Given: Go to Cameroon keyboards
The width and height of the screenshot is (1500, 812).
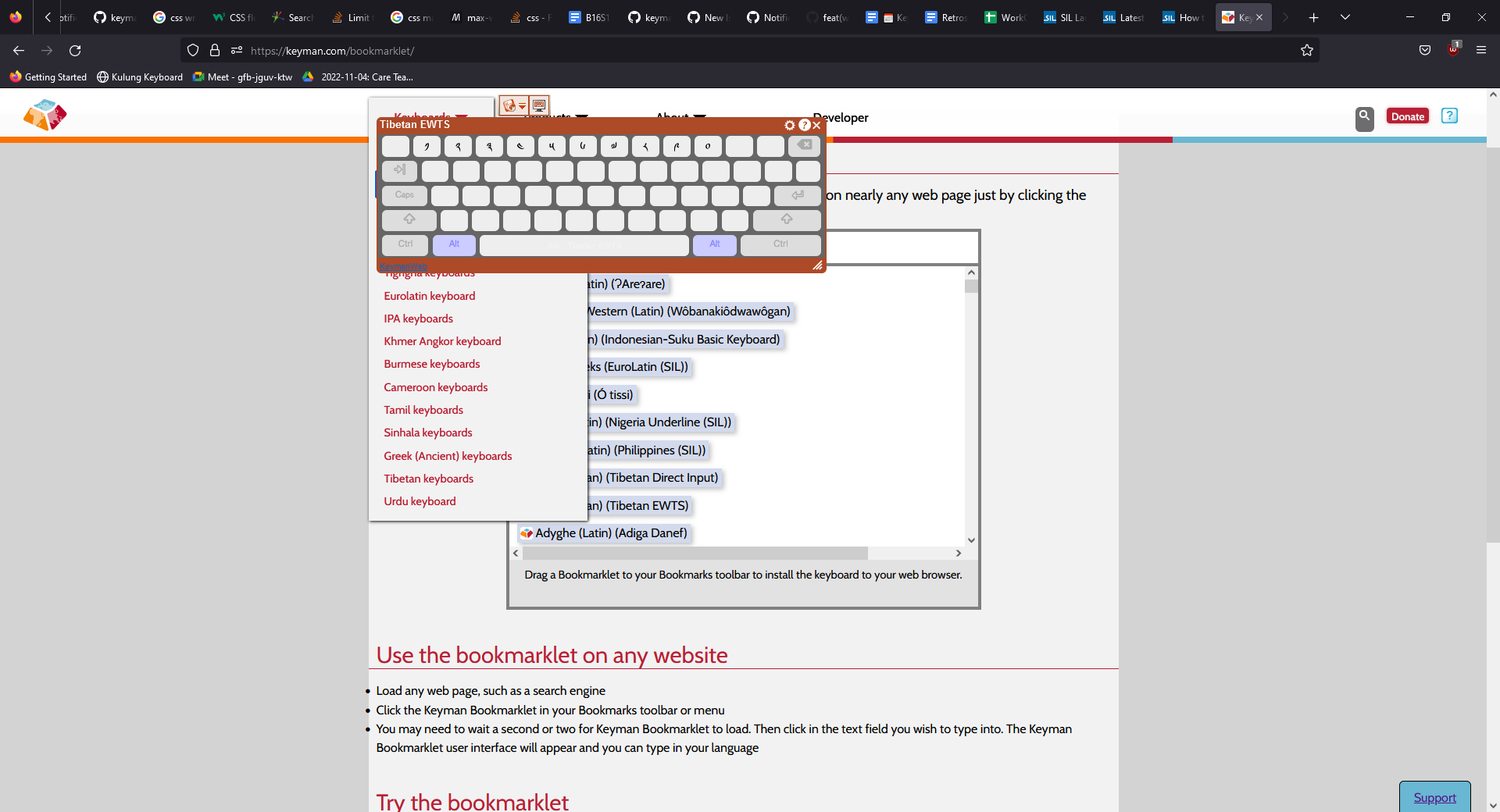Looking at the screenshot, I should point(436,387).
